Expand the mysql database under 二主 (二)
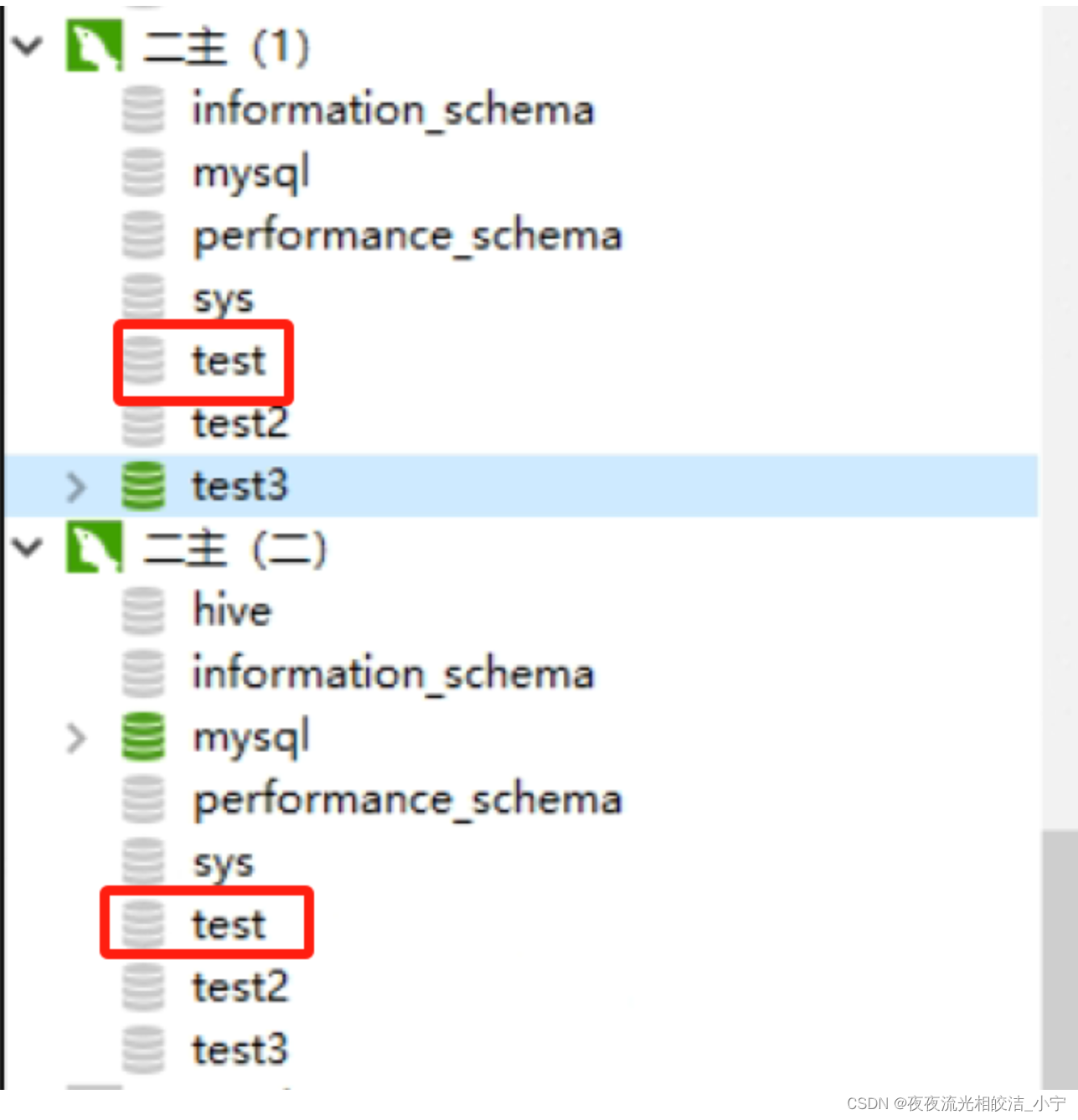The width and height of the screenshot is (1078, 1120). 75,737
